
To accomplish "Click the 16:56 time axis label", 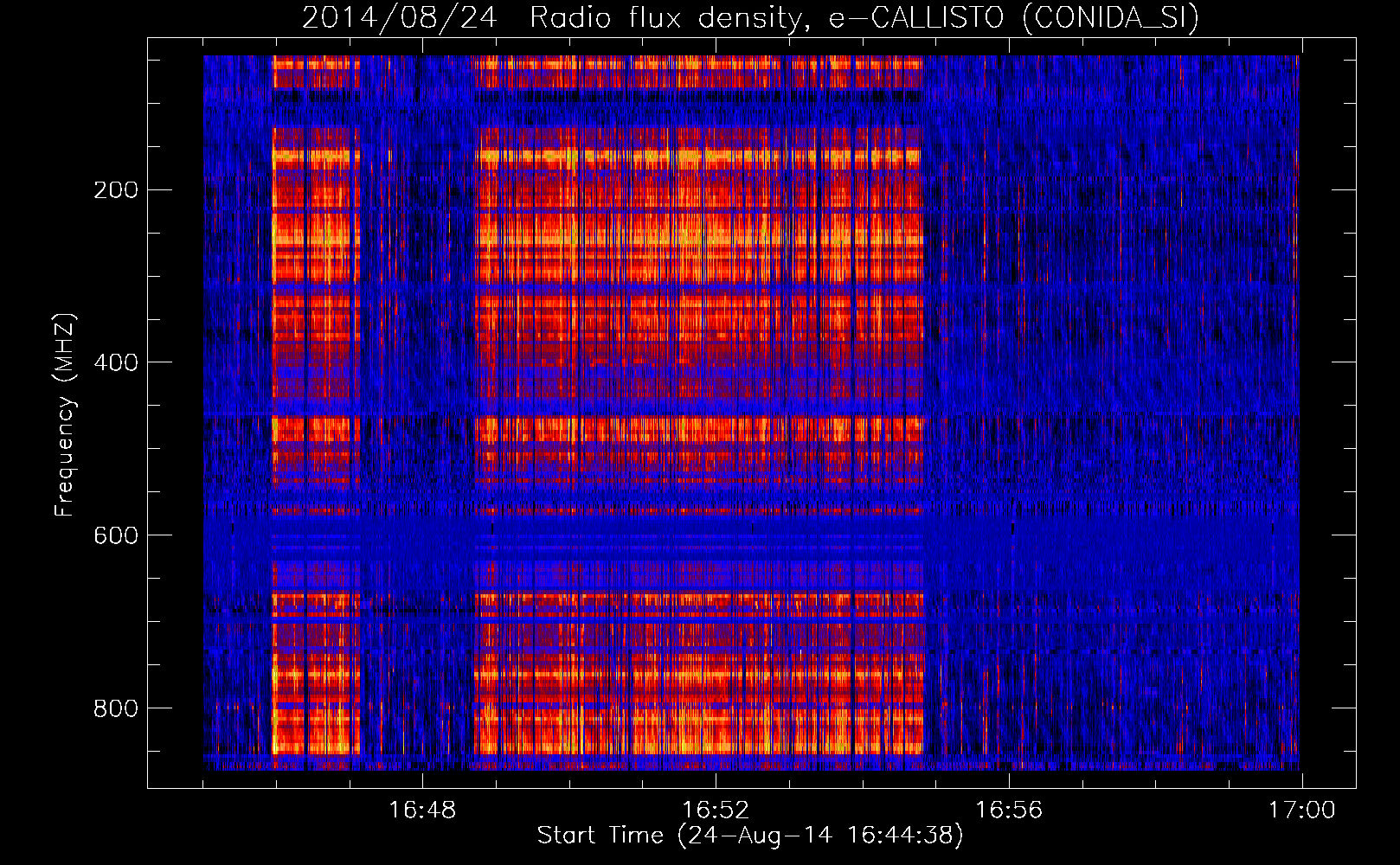I will [x=1009, y=811].
